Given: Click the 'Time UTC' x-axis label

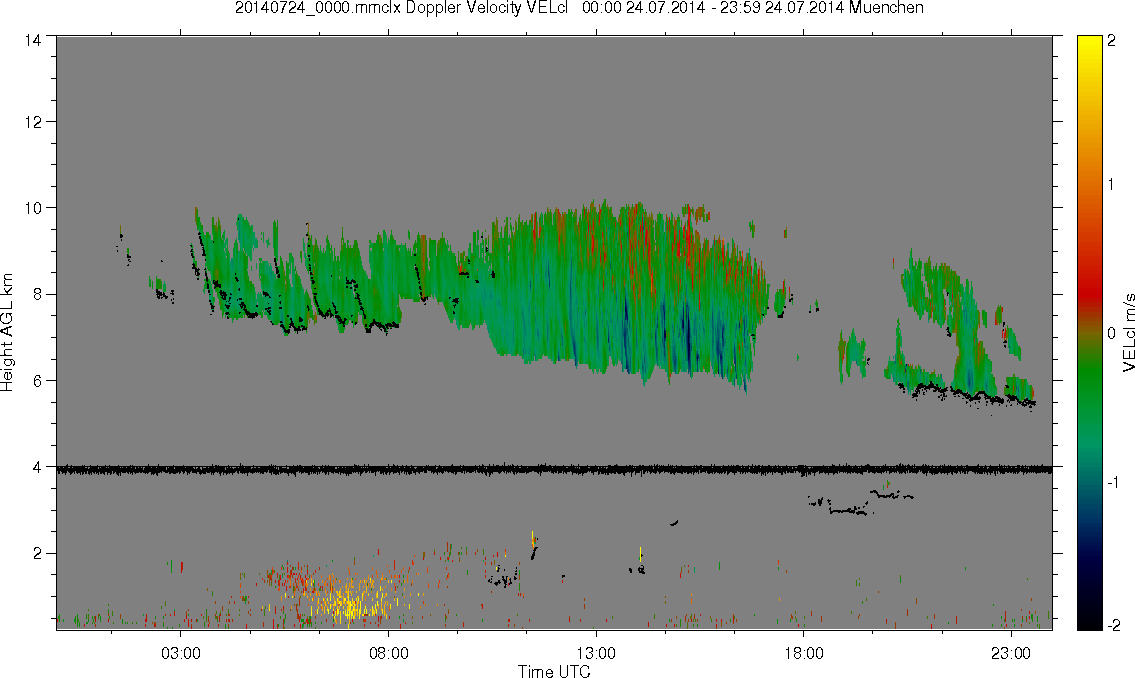Looking at the screenshot, I should 554,671.
